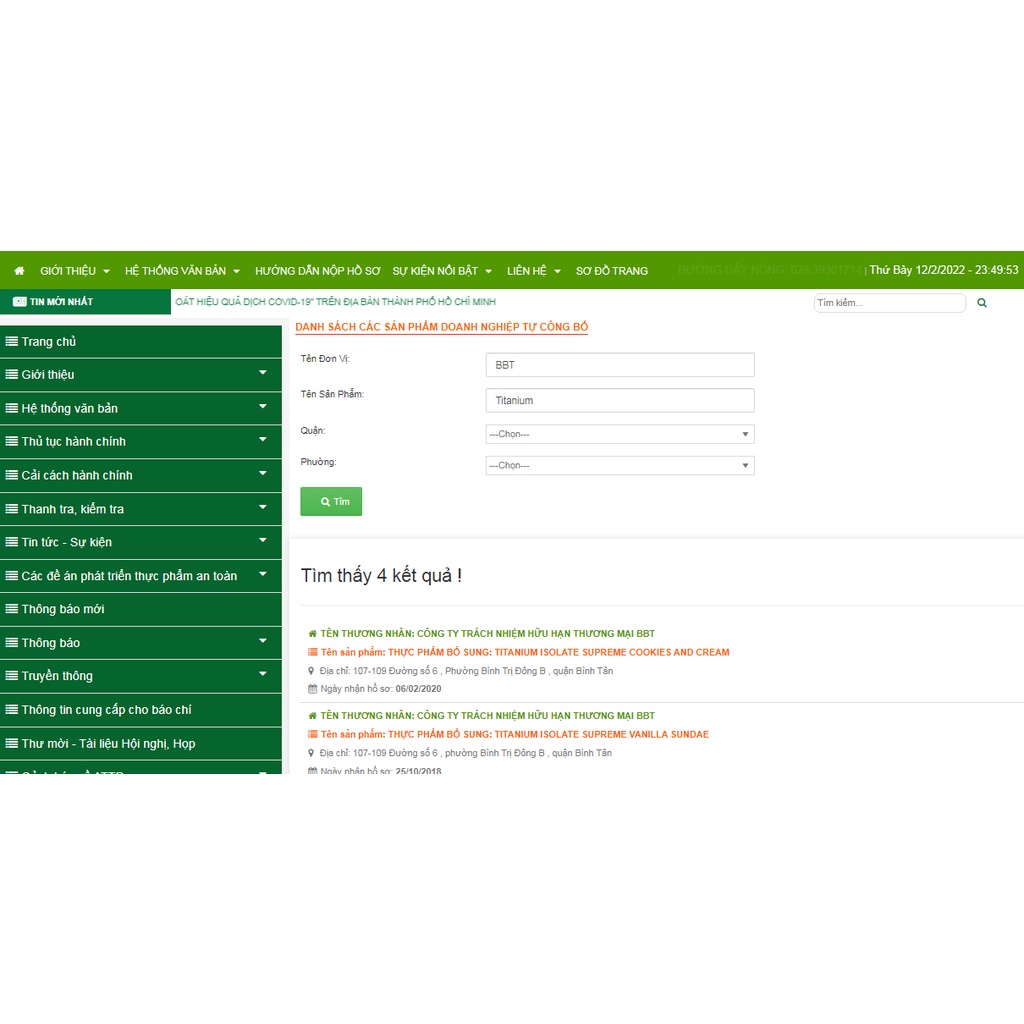Click the green Tìm search button

[x=331, y=502]
